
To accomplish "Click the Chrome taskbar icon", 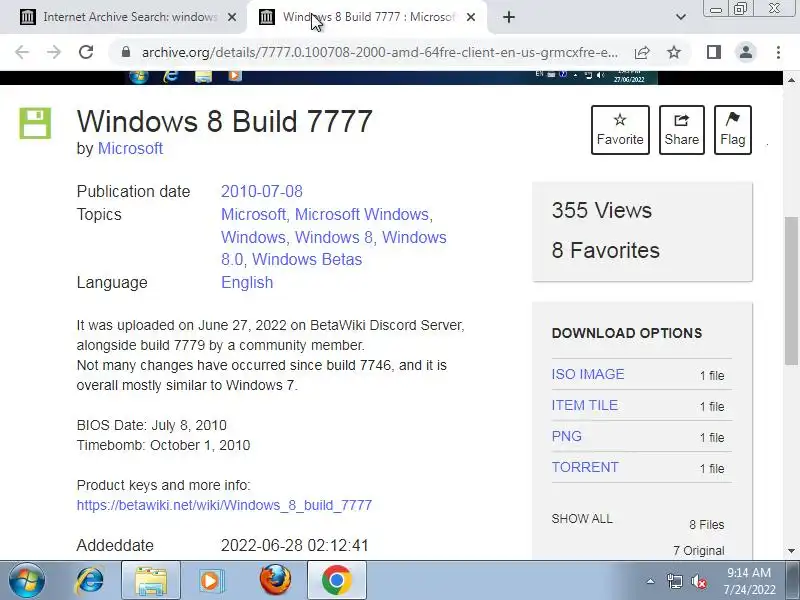I will pyautogui.click(x=336, y=580).
